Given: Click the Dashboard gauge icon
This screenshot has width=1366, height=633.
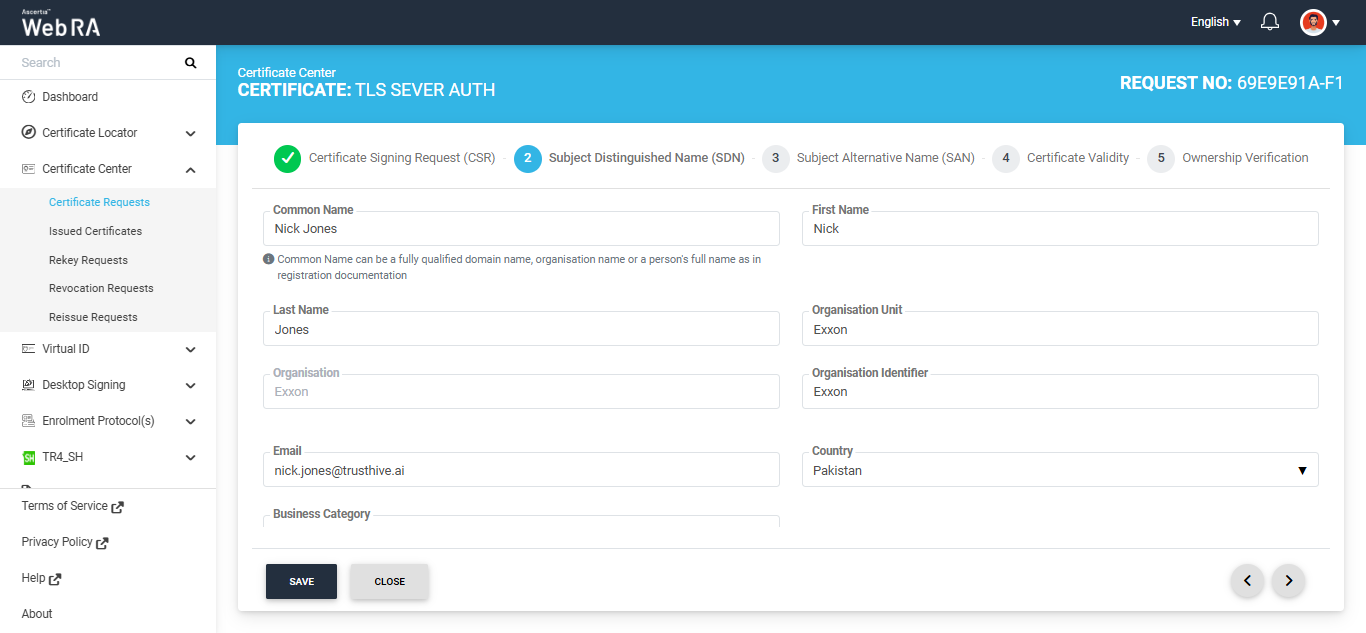Looking at the screenshot, I should click(29, 97).
